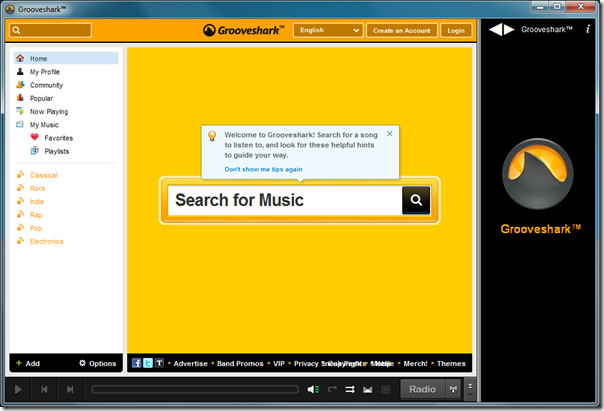
Task: Click into the Search for Music field
Action: pyautogui.click(x=285, y=200)
